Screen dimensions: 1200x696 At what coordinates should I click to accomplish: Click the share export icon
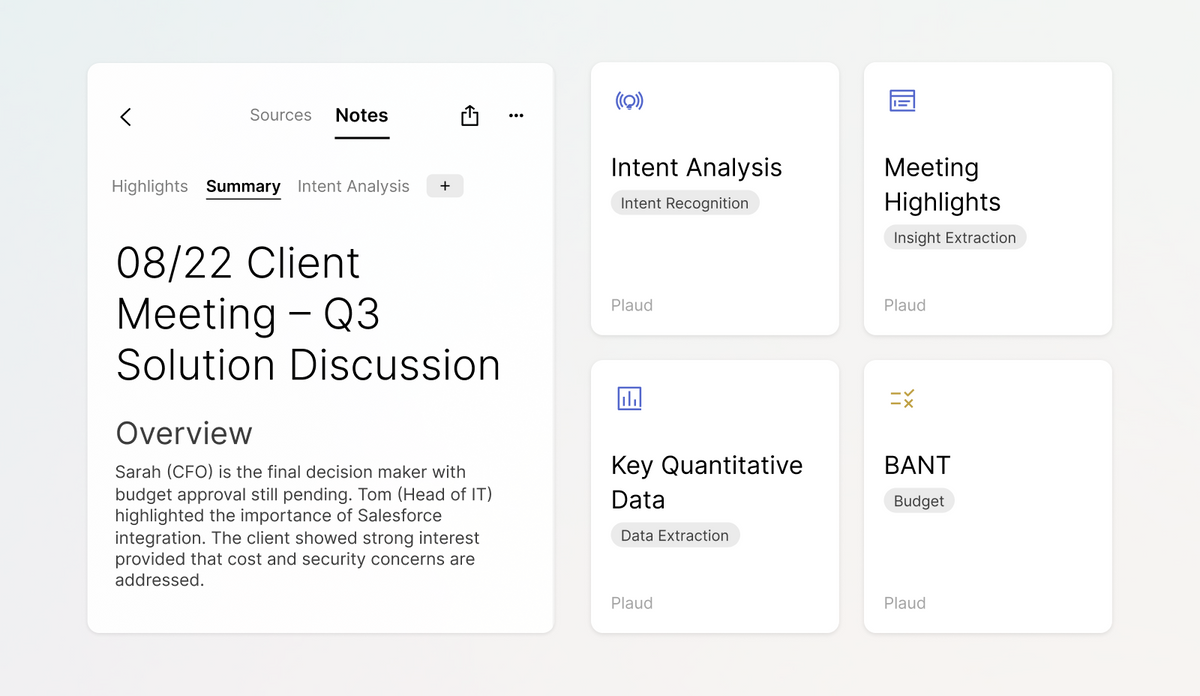tap(470, 116)
